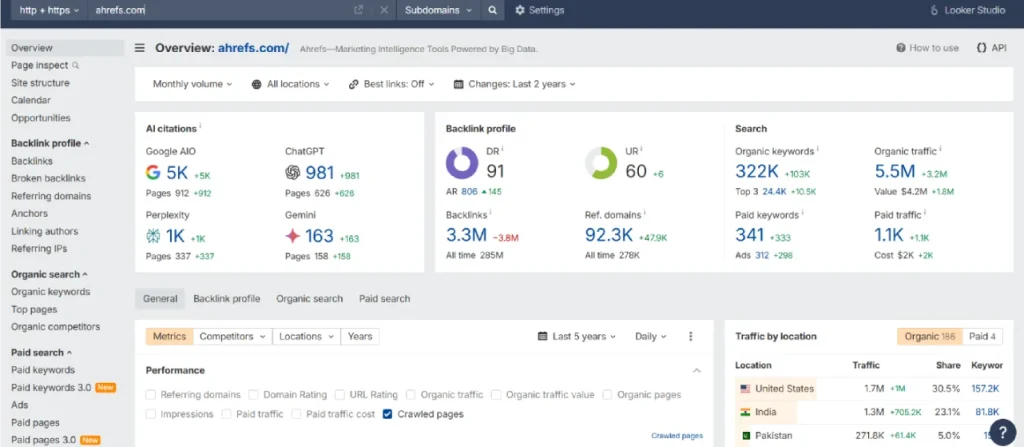Click the Perplexity logo icon
The height and width of the screenshot is (447, 1024).
pos(153,236)
